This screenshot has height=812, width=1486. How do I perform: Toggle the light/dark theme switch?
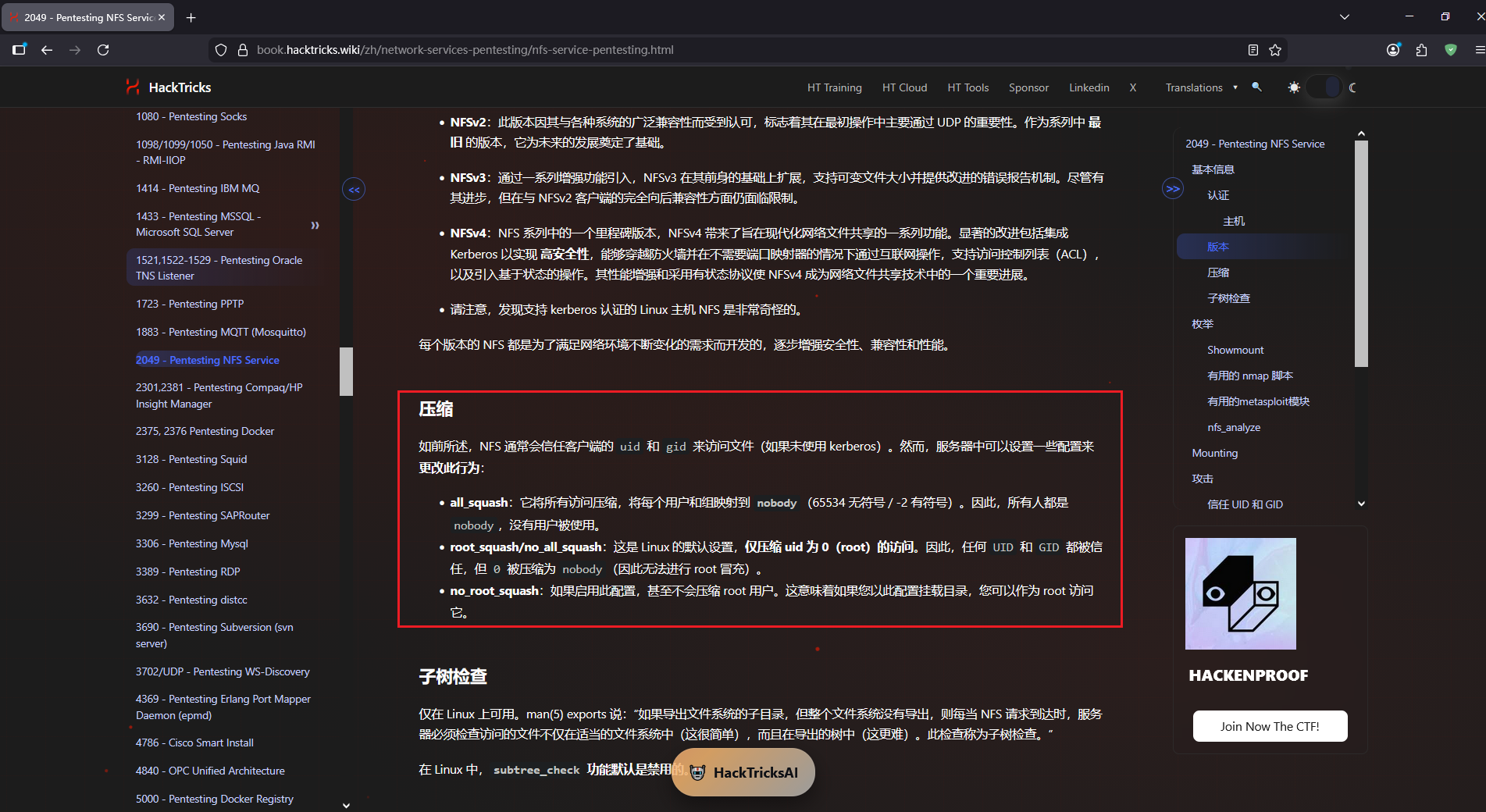click(1324, 87)
